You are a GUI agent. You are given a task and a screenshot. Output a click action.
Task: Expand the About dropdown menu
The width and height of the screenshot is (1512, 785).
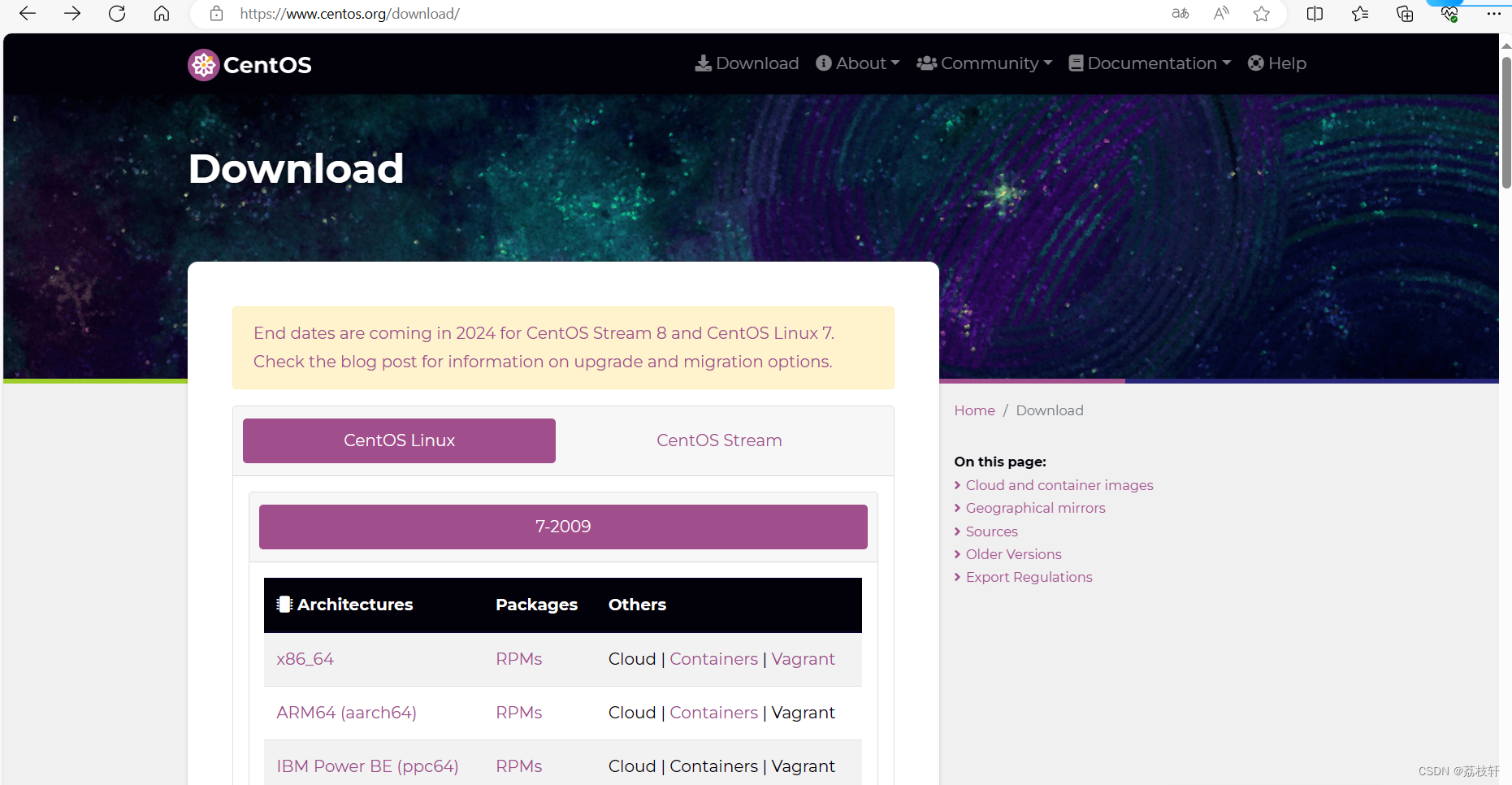857,63
